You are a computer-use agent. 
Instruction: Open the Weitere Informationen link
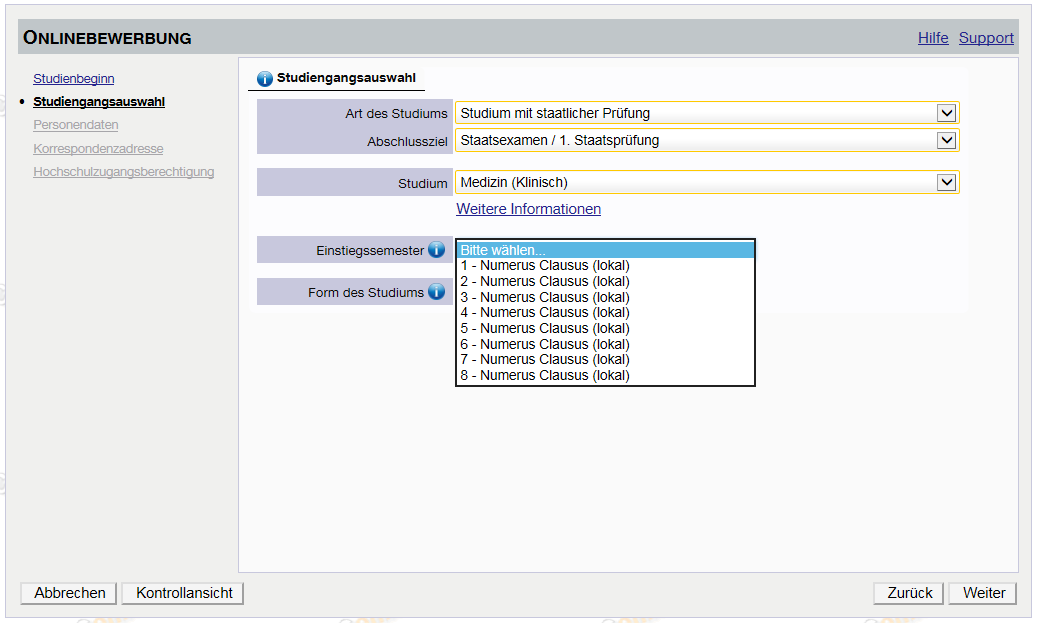click(528, 209)
